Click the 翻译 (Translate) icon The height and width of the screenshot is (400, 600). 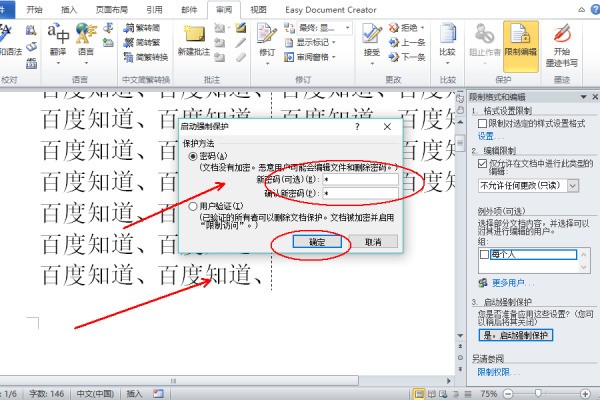[x=58, y=42]
